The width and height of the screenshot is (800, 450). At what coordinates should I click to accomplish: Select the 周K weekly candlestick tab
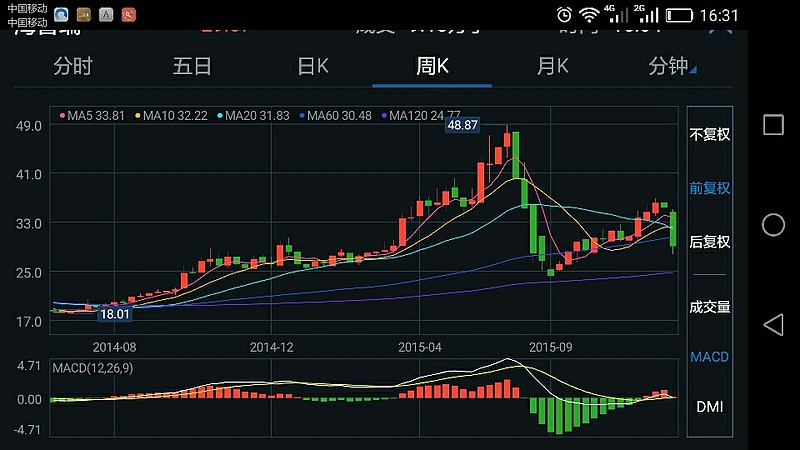click(432, 66)
